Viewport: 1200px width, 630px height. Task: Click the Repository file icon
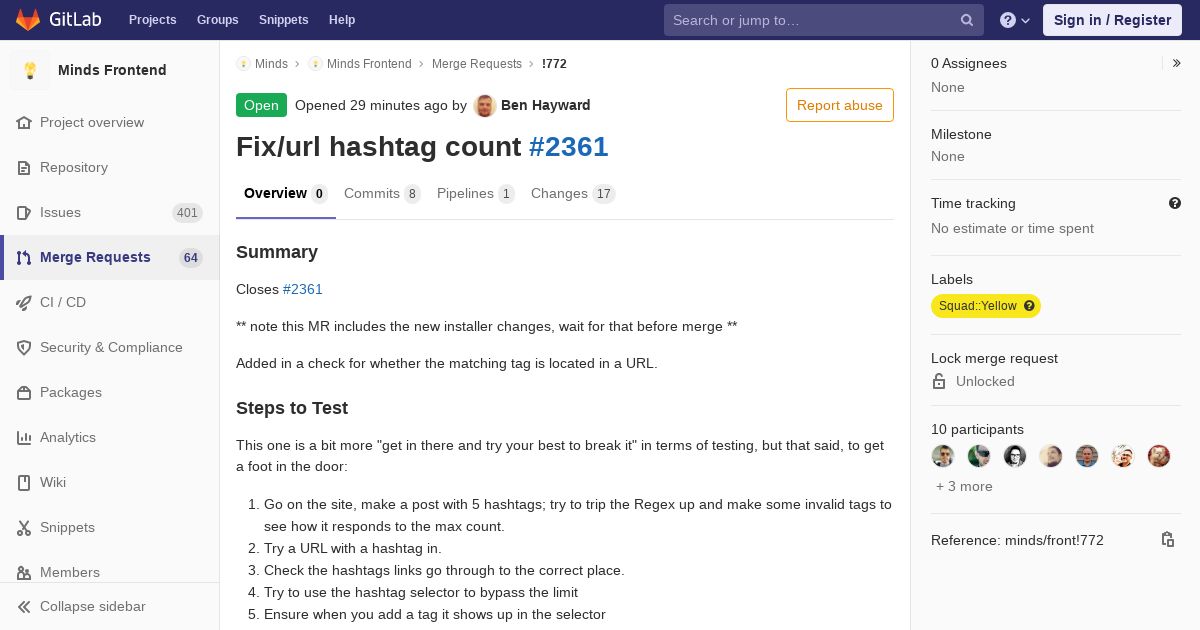(24, 167)
